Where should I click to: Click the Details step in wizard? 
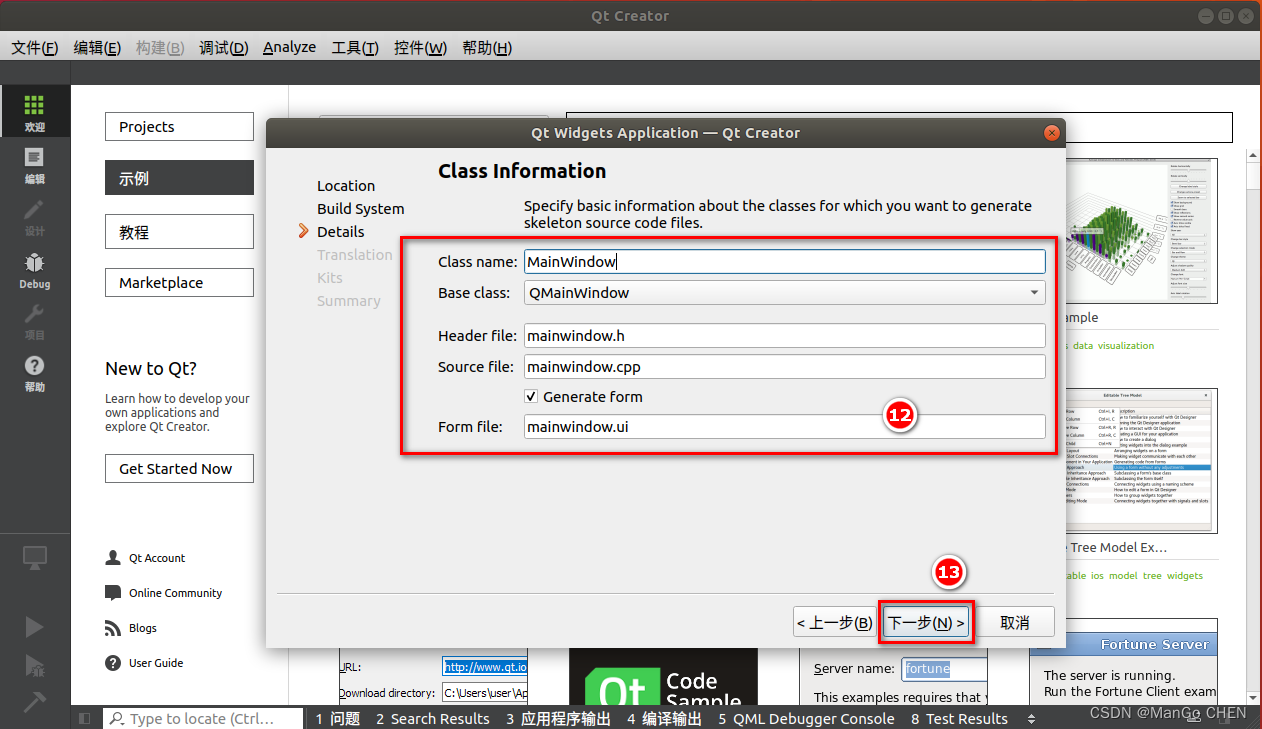tap(341, 232)
